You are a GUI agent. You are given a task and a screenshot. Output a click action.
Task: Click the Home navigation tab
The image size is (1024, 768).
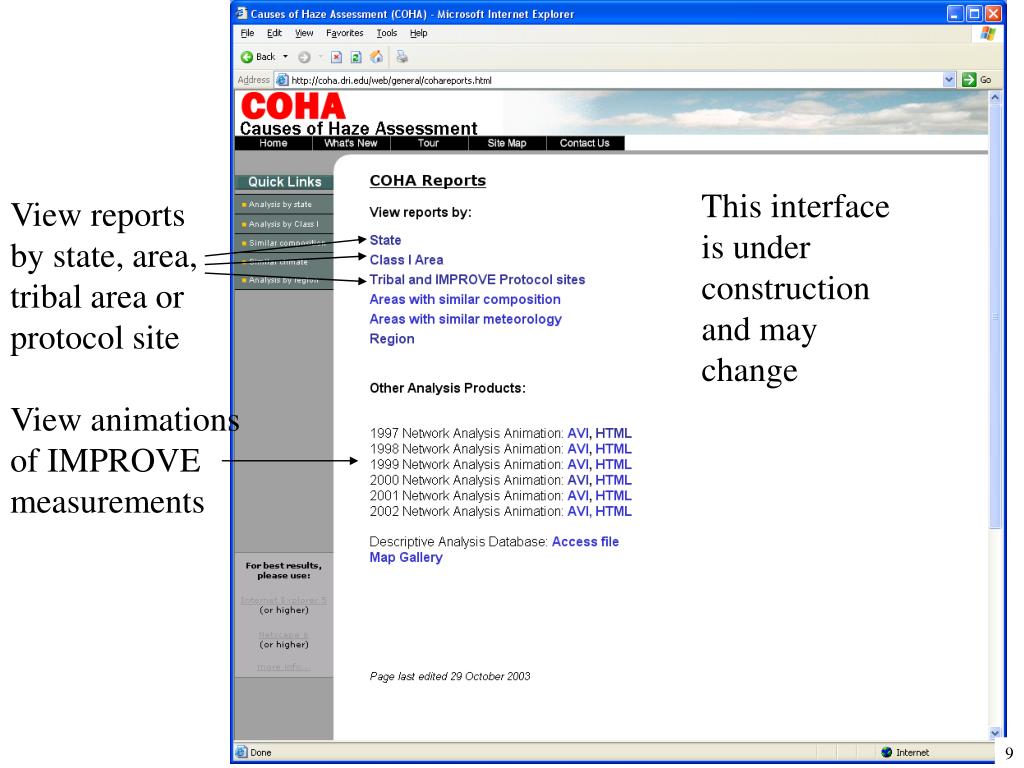(x=273, y=143)
